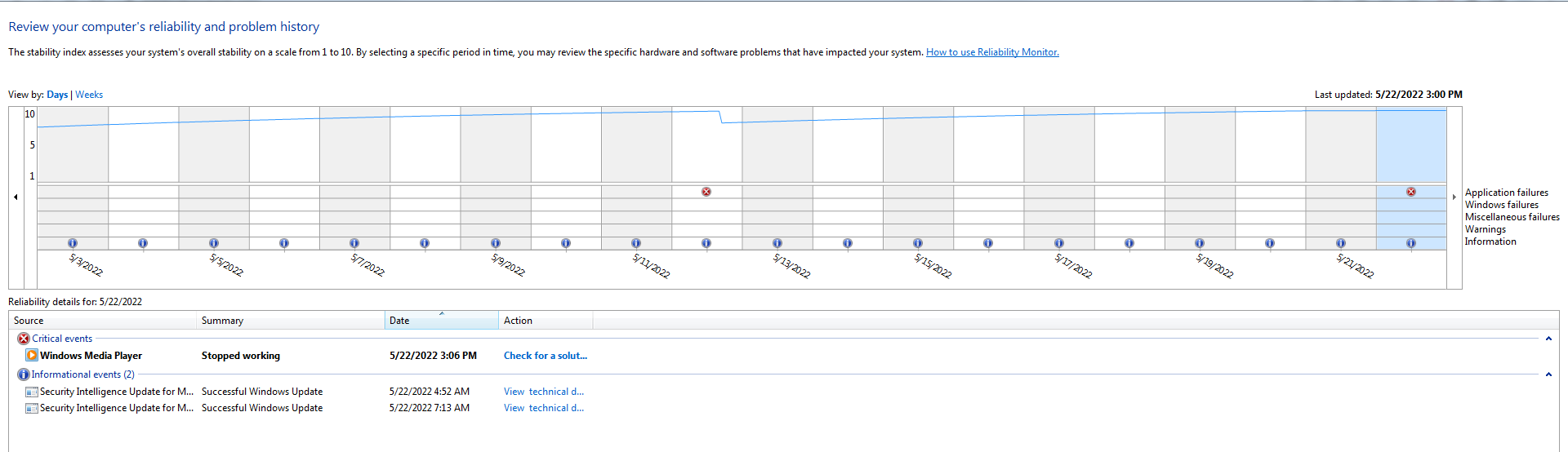The width and height of the screenshot is (1568, 452).
Task: Select the information icon for 5/13/2022
Action: 777,243
